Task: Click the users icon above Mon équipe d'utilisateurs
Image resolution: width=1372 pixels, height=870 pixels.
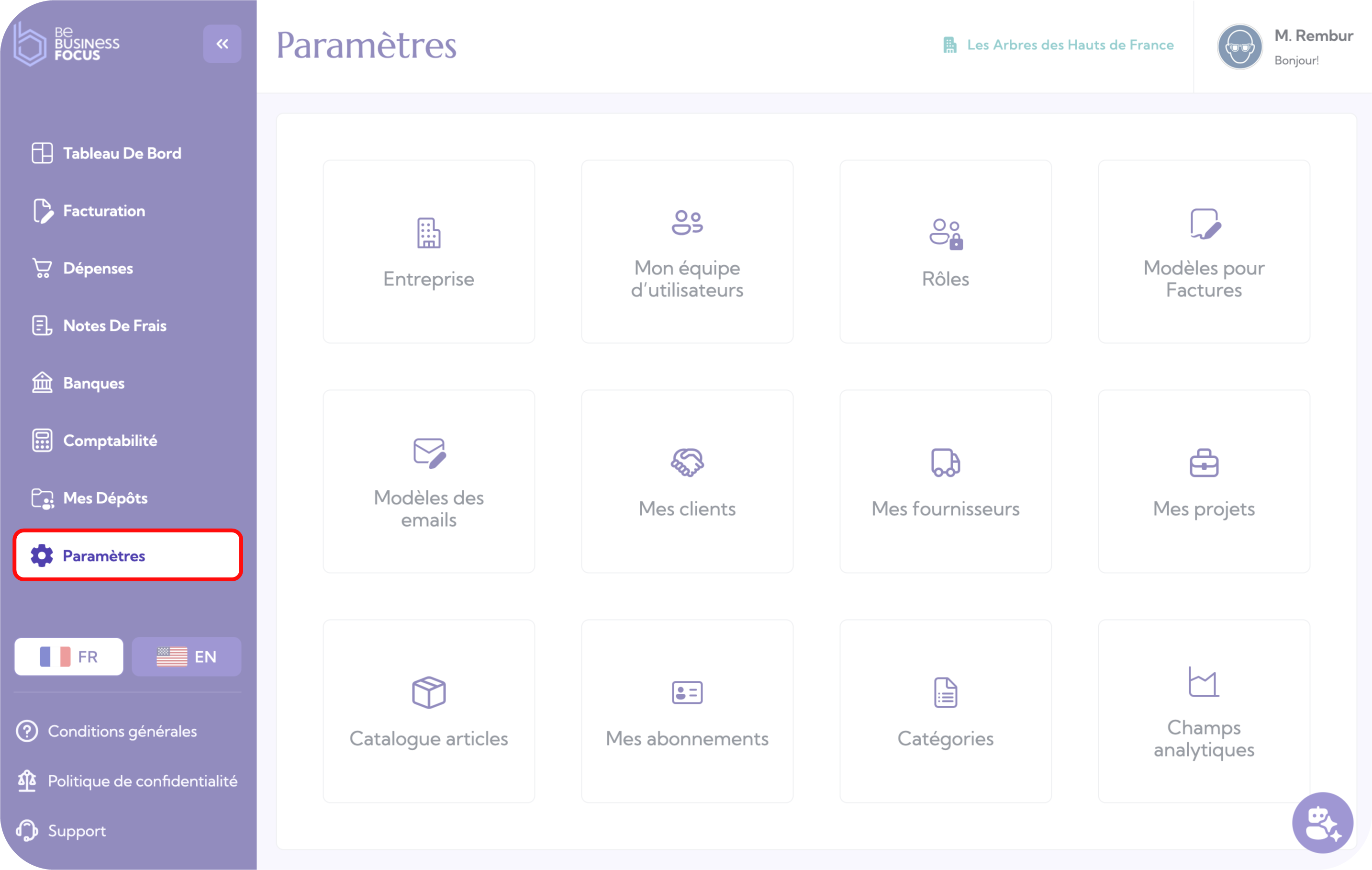Action: pos(687,222)
